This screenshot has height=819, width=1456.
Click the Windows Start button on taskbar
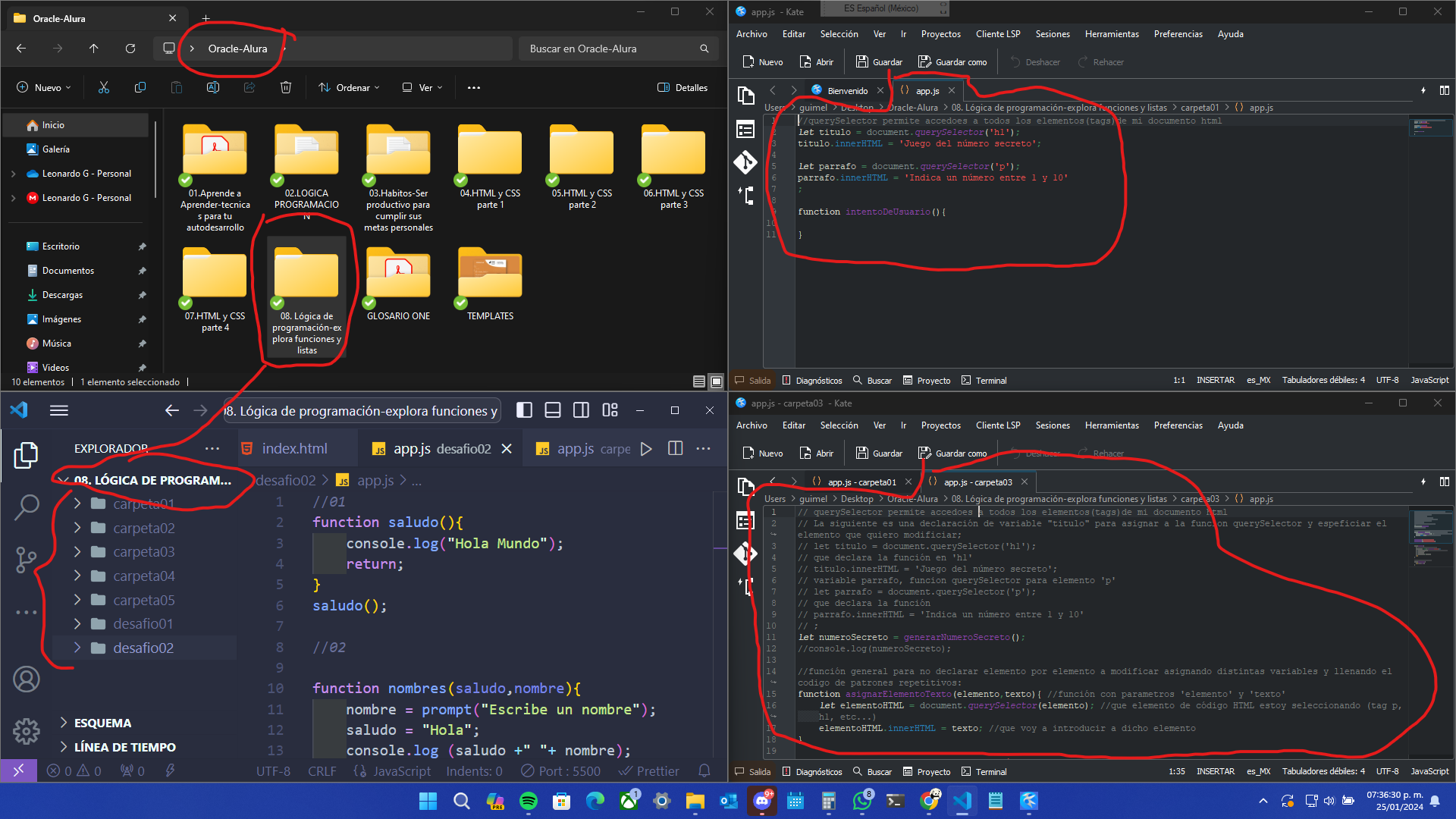428,801
